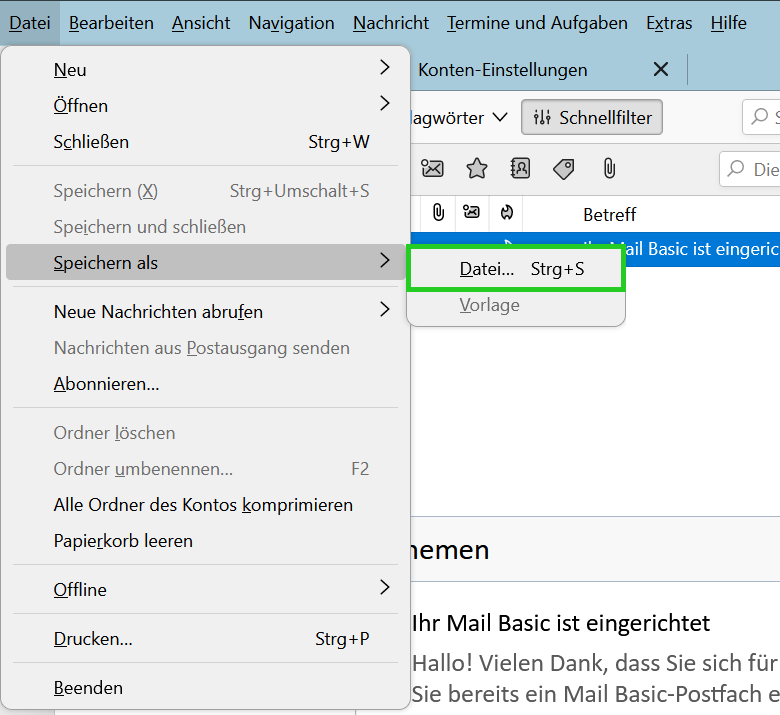Sort by the junk status column icon

(x=506, y=213)
